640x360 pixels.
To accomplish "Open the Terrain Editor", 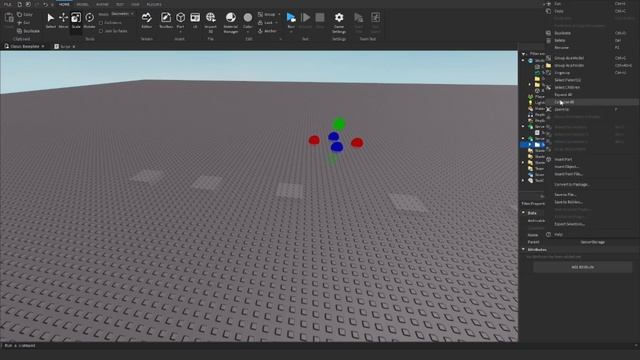I will pyautogui.click(x=147, y=20).
